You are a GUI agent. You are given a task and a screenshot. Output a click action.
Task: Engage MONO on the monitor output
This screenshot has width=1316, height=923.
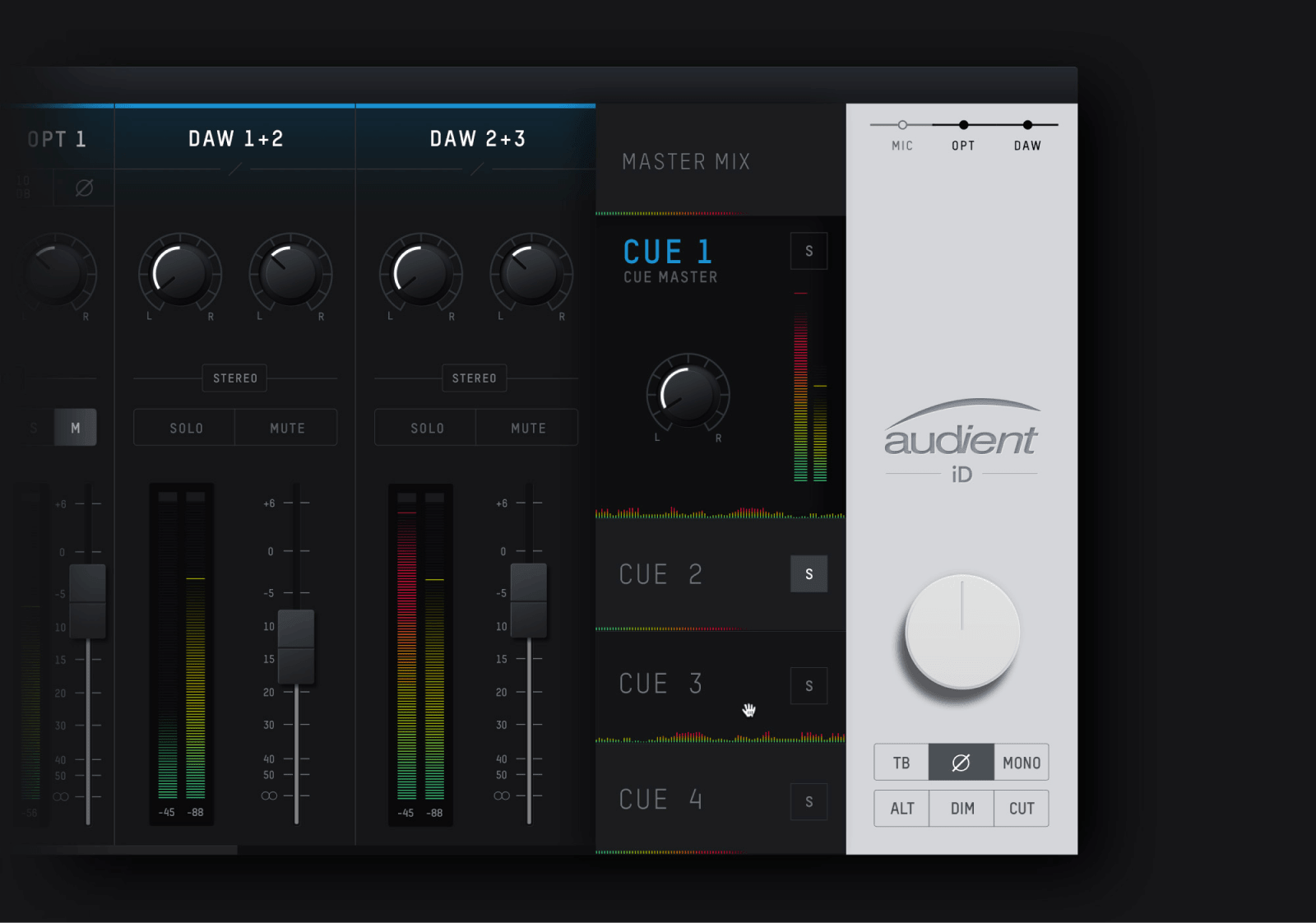(x=1021, y=762)
